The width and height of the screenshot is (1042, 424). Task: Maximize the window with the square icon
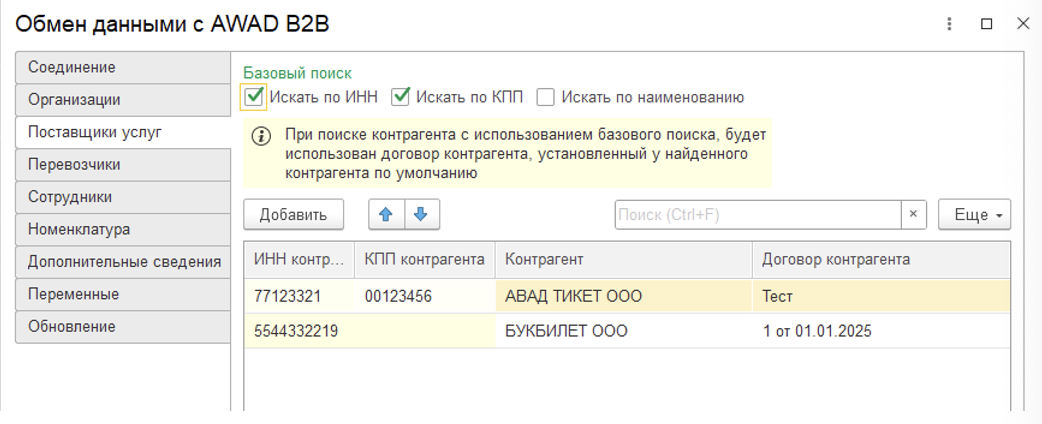click(986, 24)
